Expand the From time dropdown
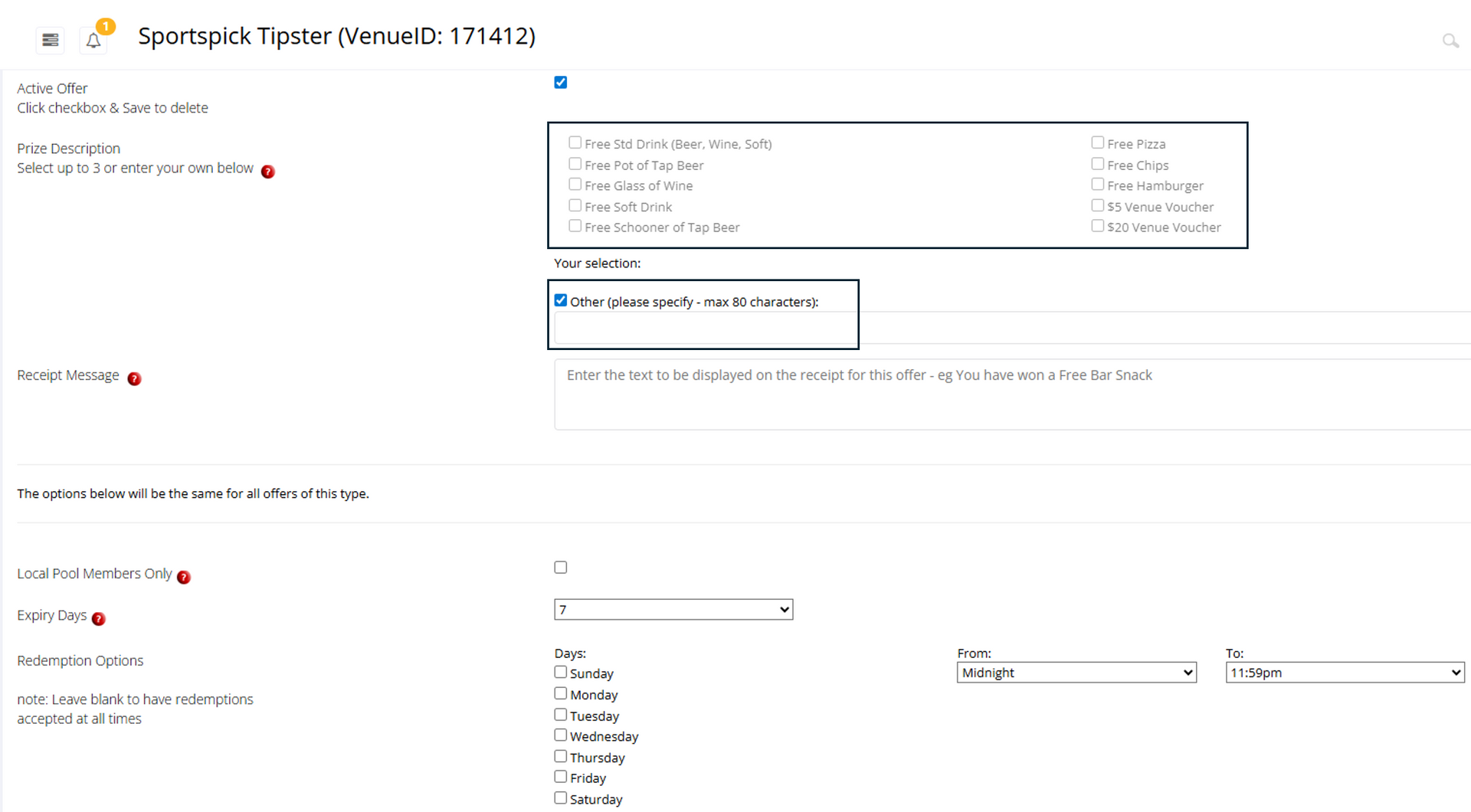 pyautogui.click(x=1076, y=673)
